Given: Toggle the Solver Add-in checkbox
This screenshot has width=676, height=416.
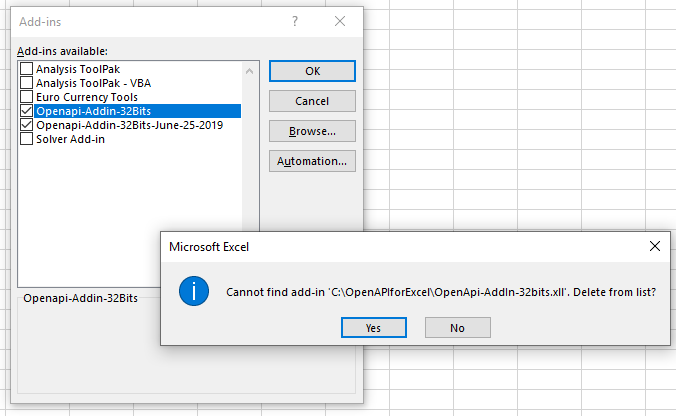Looking at the screenshot, I should tap(27, 139).
